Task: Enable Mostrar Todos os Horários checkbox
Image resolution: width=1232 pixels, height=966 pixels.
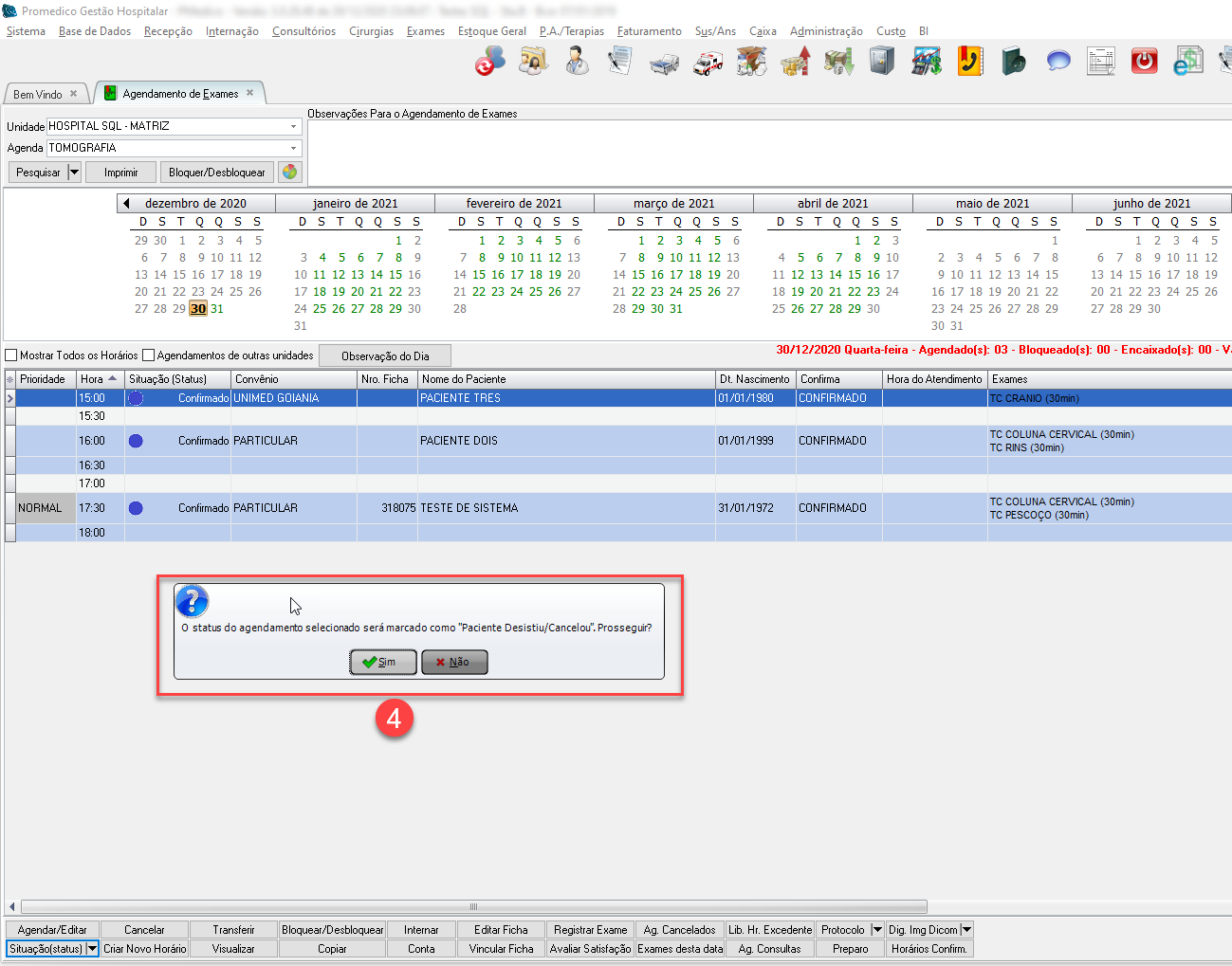Action: [x=11, y=355]
